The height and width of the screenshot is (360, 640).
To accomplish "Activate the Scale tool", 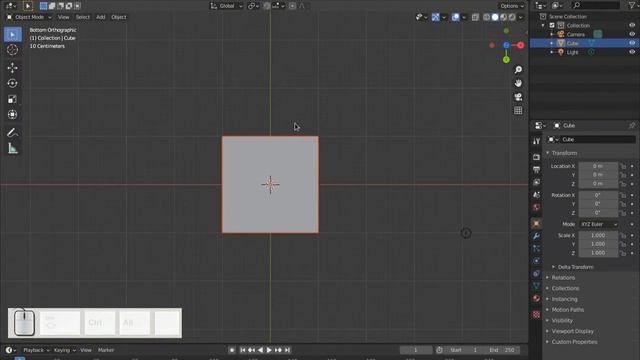I will [13, 99].
